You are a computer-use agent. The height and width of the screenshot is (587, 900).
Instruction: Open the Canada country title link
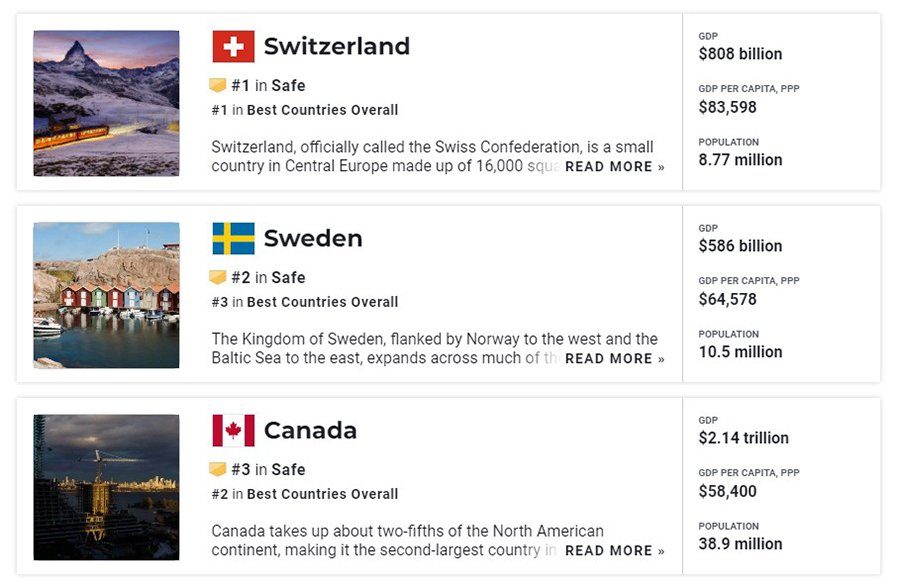click(x=310, y=430)
